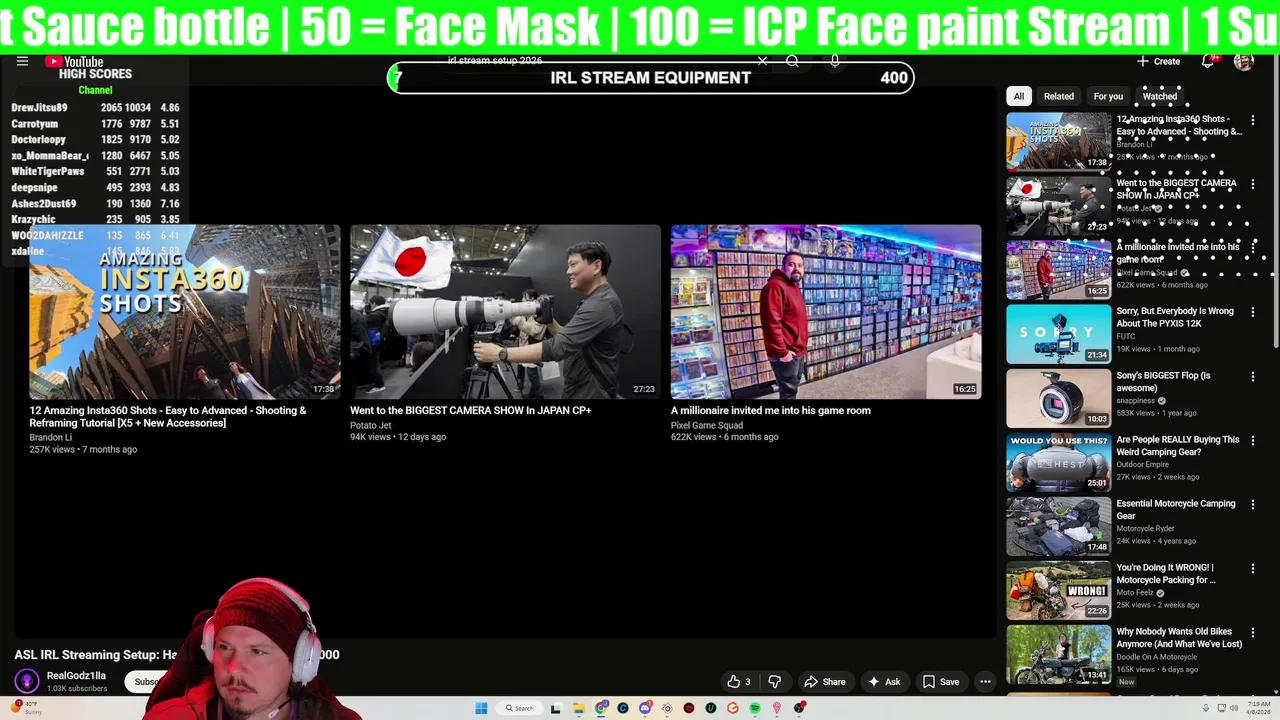
Task: Open '12 Amazing Insta360 Shots' end-screen title
Action: (168, 417)
